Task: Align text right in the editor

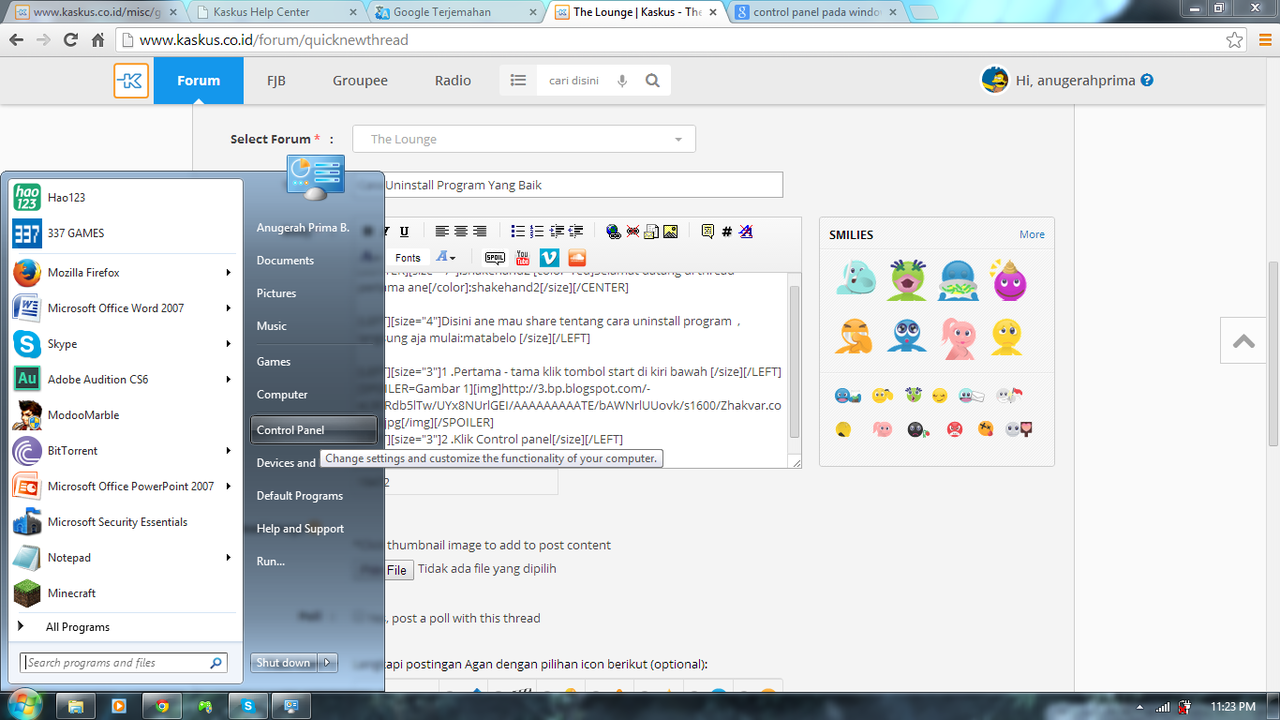Action: point(480,232)
